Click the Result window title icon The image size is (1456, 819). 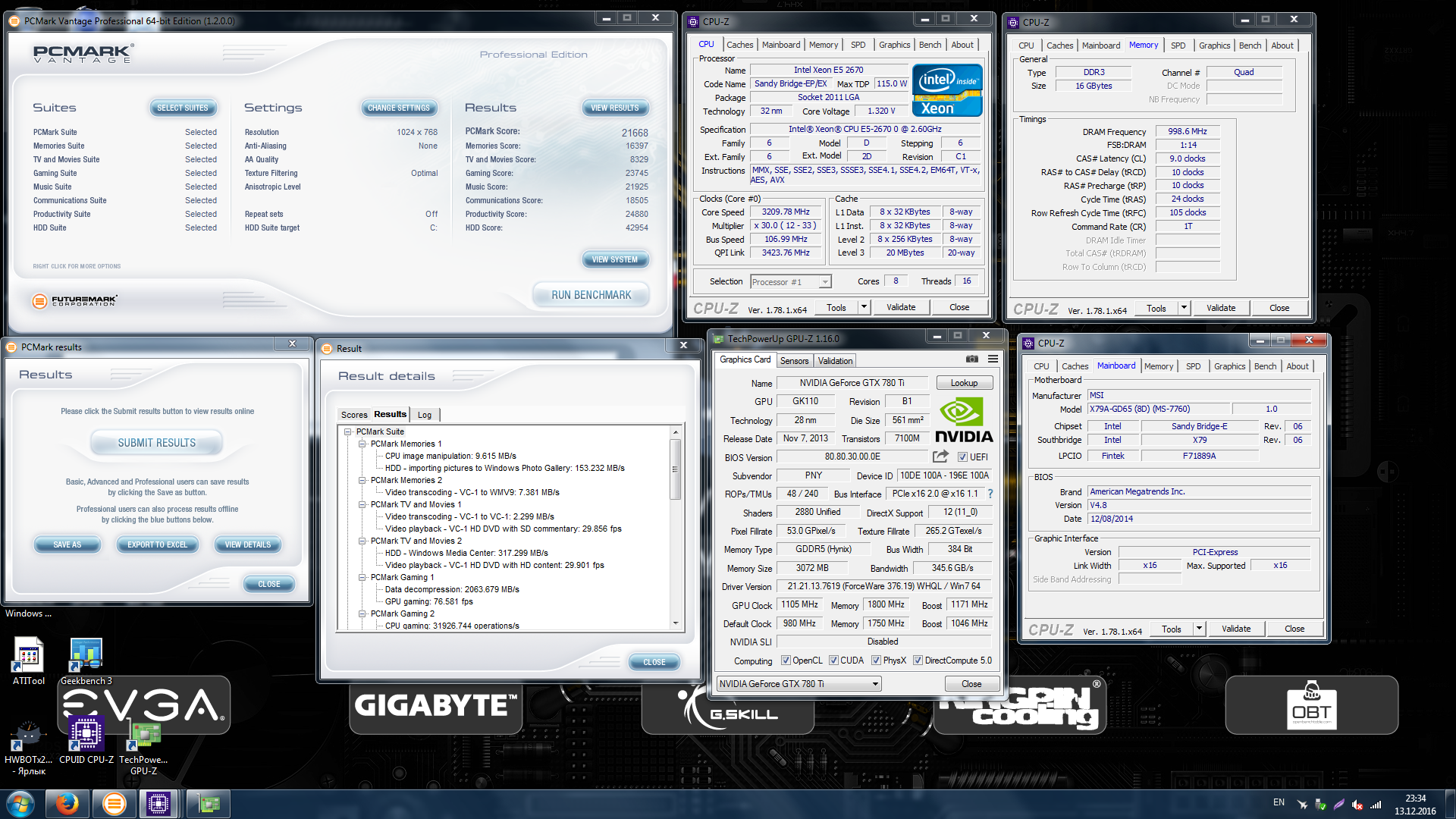(x=328, y=349)
